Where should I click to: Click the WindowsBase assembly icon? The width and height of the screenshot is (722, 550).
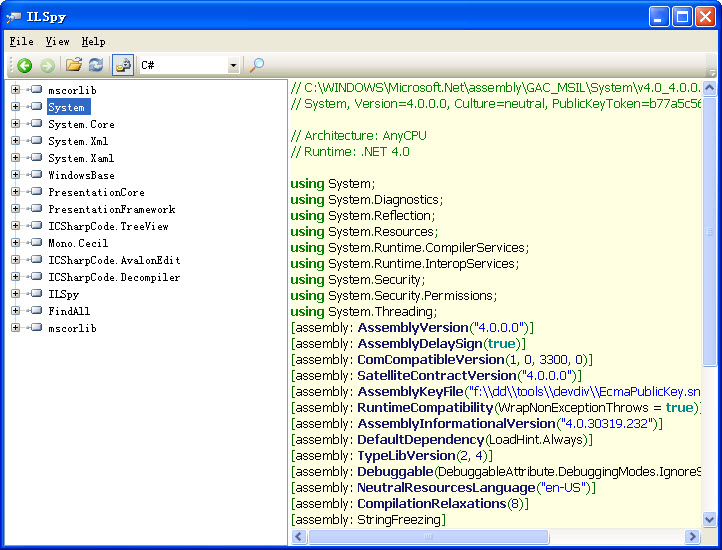(x=36, y=175)
